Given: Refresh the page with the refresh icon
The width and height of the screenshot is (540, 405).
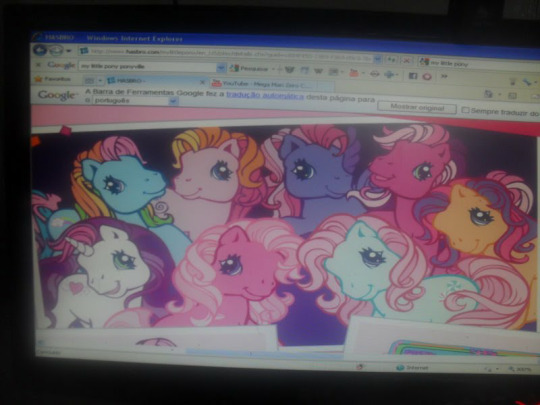Looking at the screenshot, I should click(x=392, y=60).
